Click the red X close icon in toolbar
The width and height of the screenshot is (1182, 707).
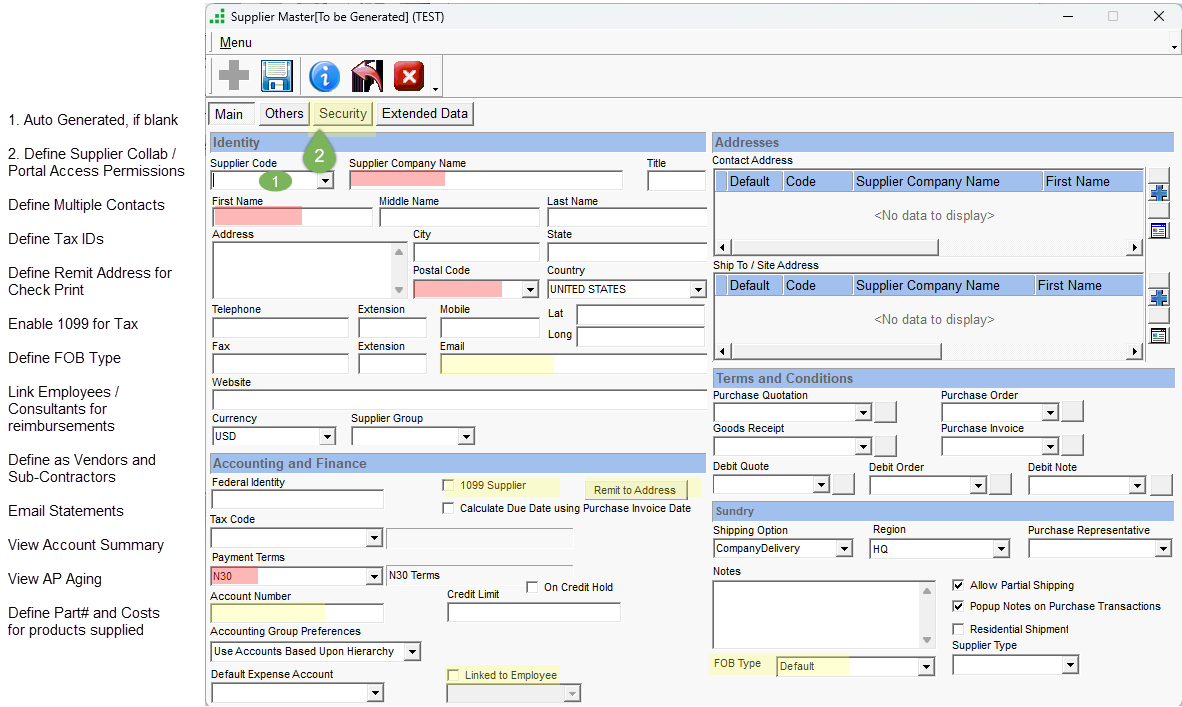(x=408, y=76)
